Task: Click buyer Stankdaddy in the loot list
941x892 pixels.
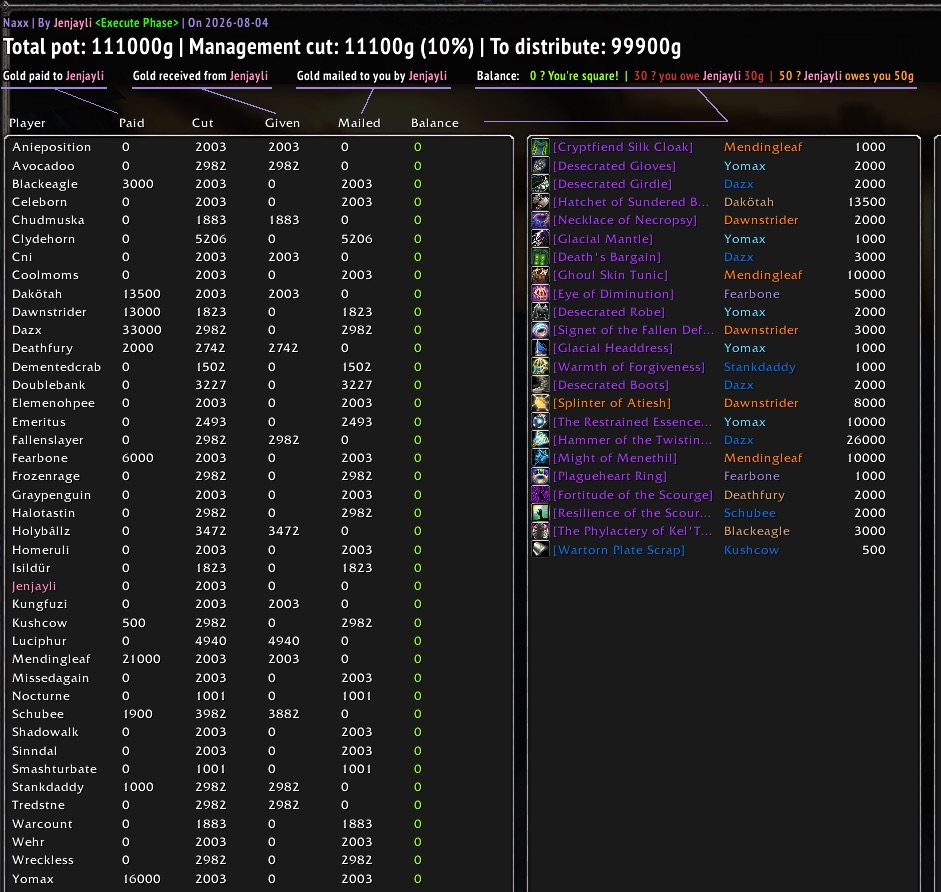Action: tap(759, 367)
